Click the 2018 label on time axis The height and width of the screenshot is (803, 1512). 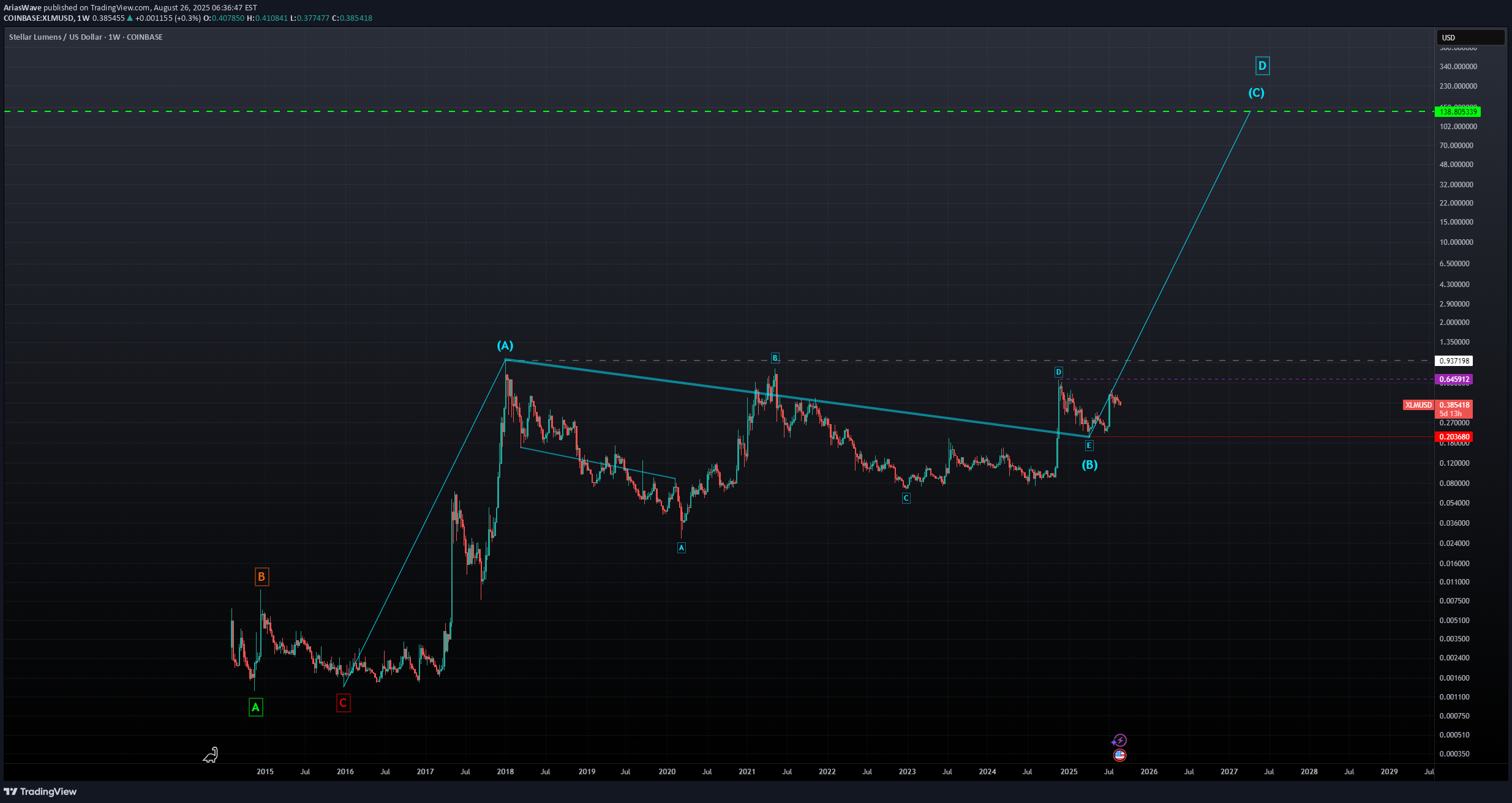tap(505, 772)
